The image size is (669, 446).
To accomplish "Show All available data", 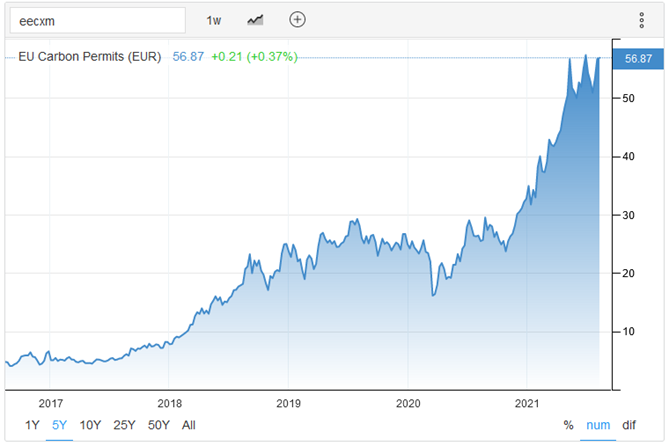I will tap(189, 425).
